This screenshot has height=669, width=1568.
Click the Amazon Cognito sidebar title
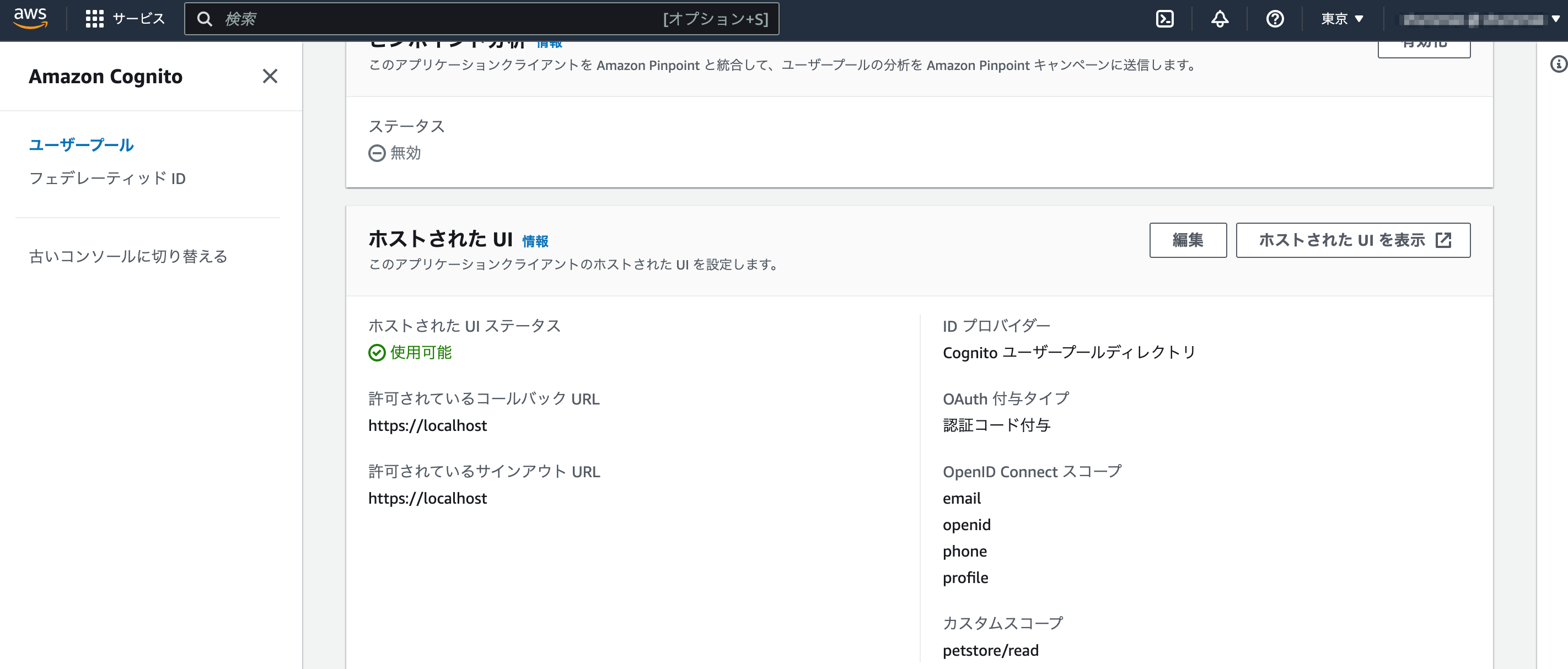tap(105, 77)
